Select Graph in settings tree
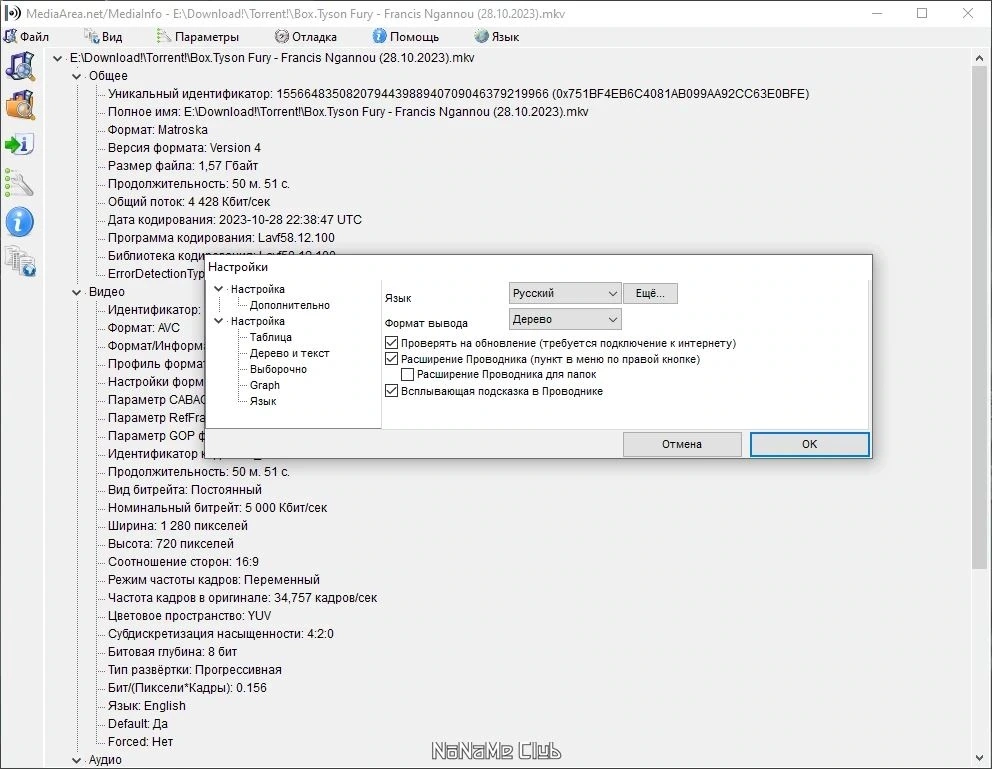Image resolution: width=992 pixels, height=769 pixels. click(264, 385)
